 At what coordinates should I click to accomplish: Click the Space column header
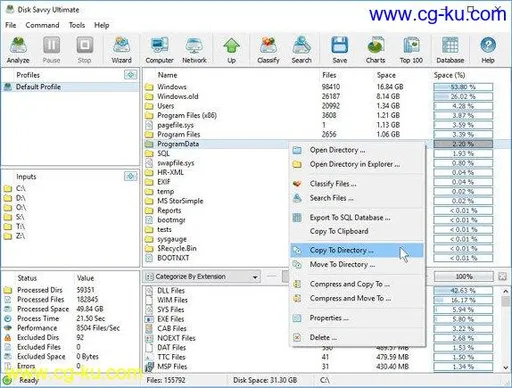[x=386, y=75]
